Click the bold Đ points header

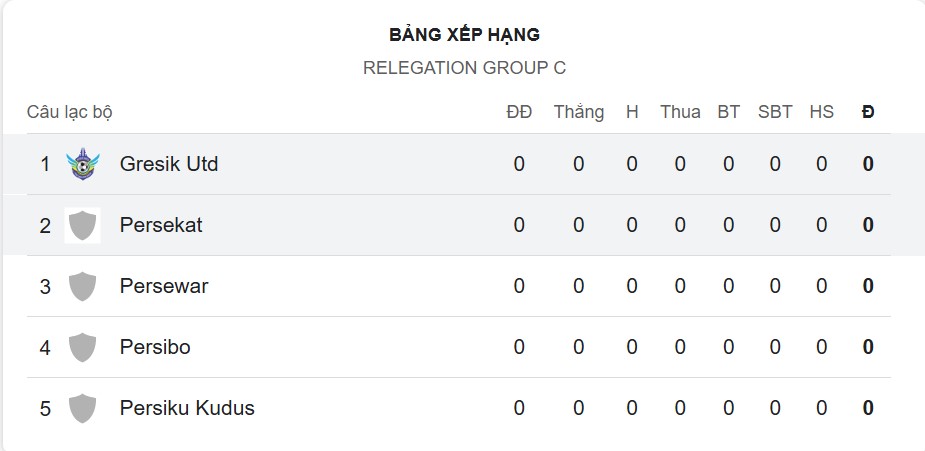[868, 112]
